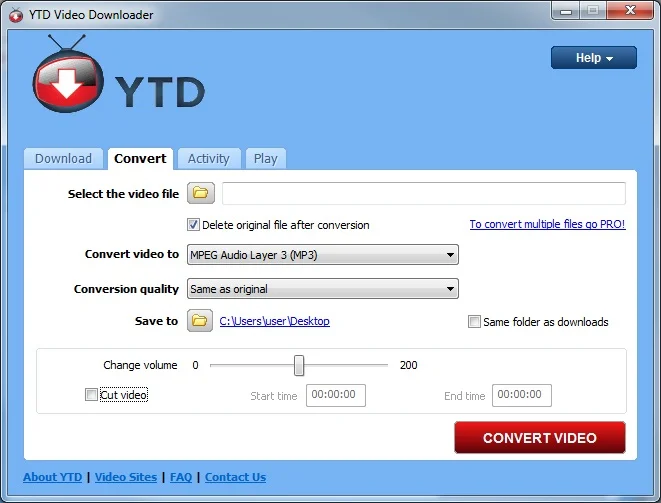This screenshot has width=661, height=503.
Task: Click the Change volume label
Action: tap(140, 365)
